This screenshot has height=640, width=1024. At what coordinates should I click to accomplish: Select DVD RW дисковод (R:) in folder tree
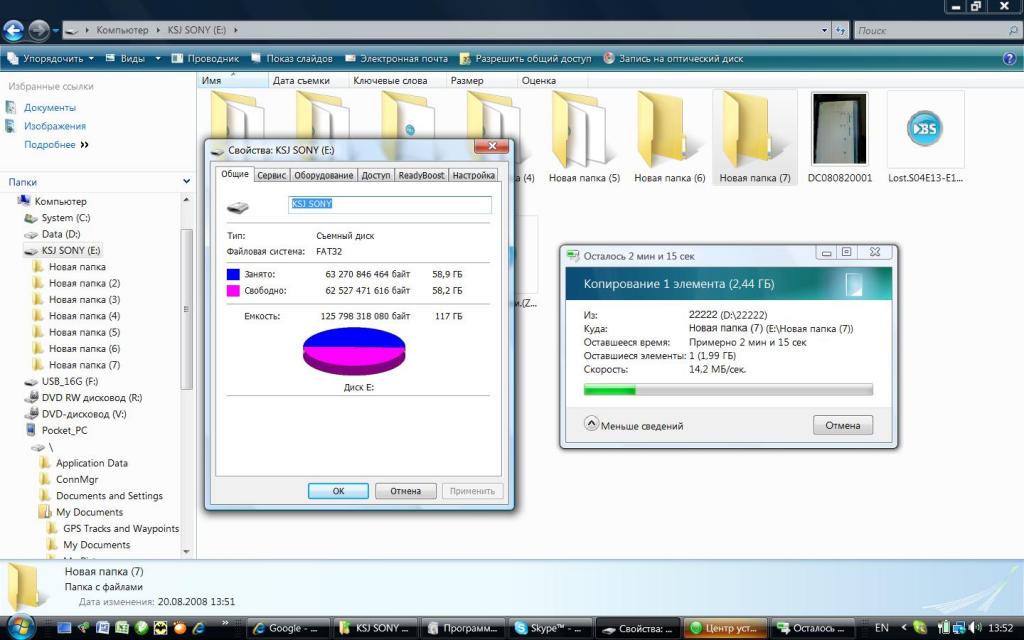point(91,397)
